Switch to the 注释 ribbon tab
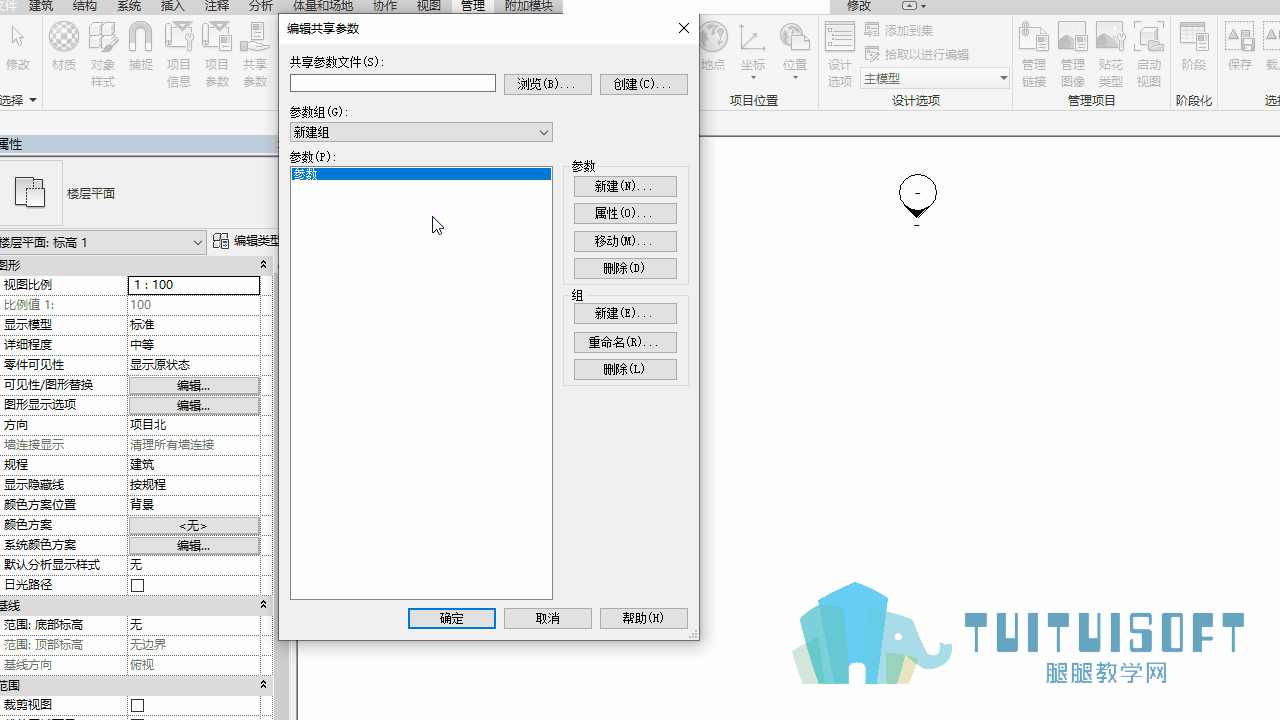 [217, 6]
